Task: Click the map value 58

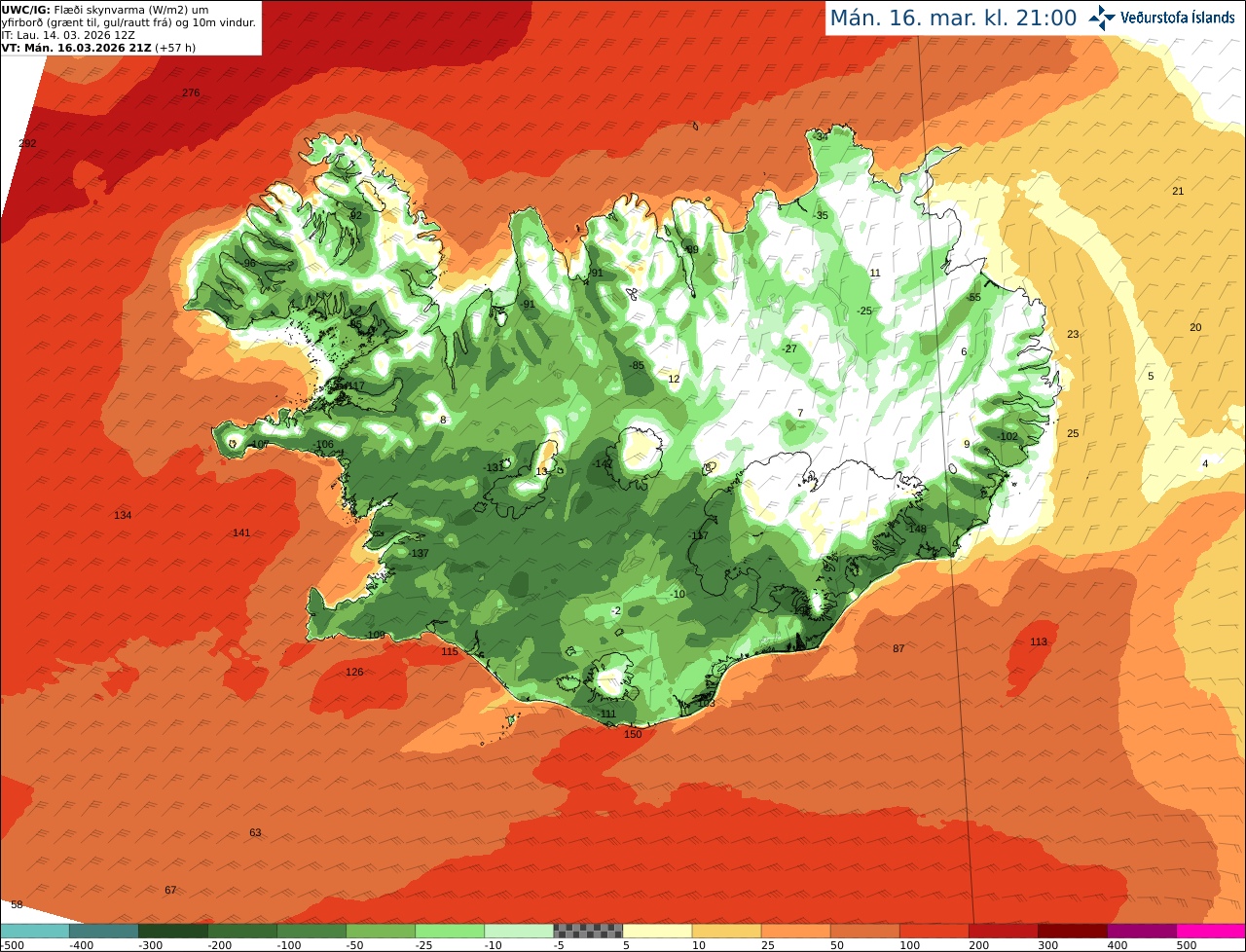Action: tap(17, 905)
